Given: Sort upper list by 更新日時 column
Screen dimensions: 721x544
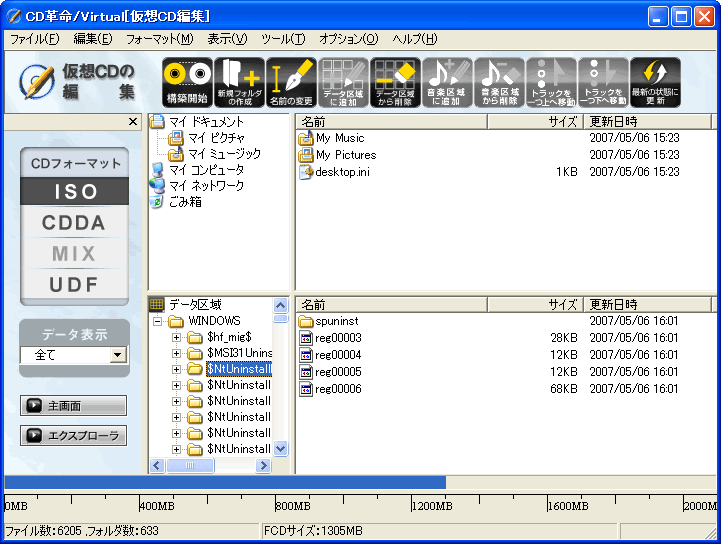Looking at the screenshot, I should click(x=647, y=122).
